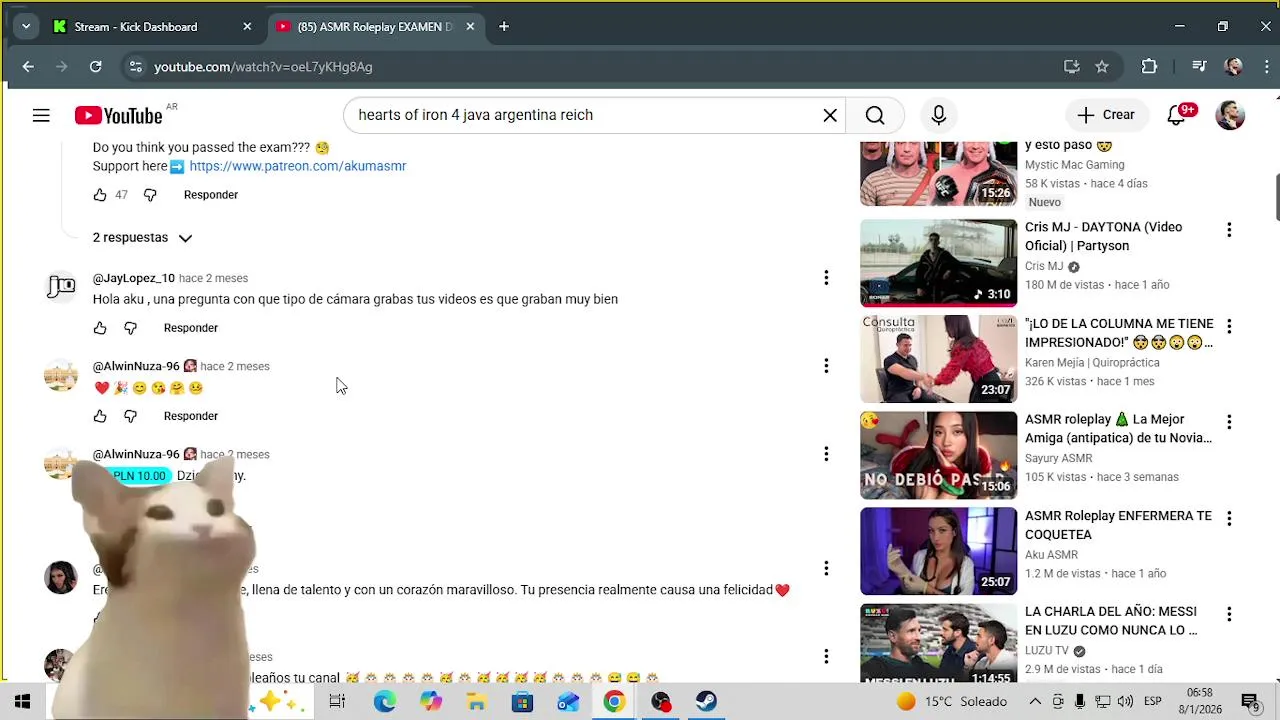
Task: Open Chrome media controls icon
Action: 1199,67
